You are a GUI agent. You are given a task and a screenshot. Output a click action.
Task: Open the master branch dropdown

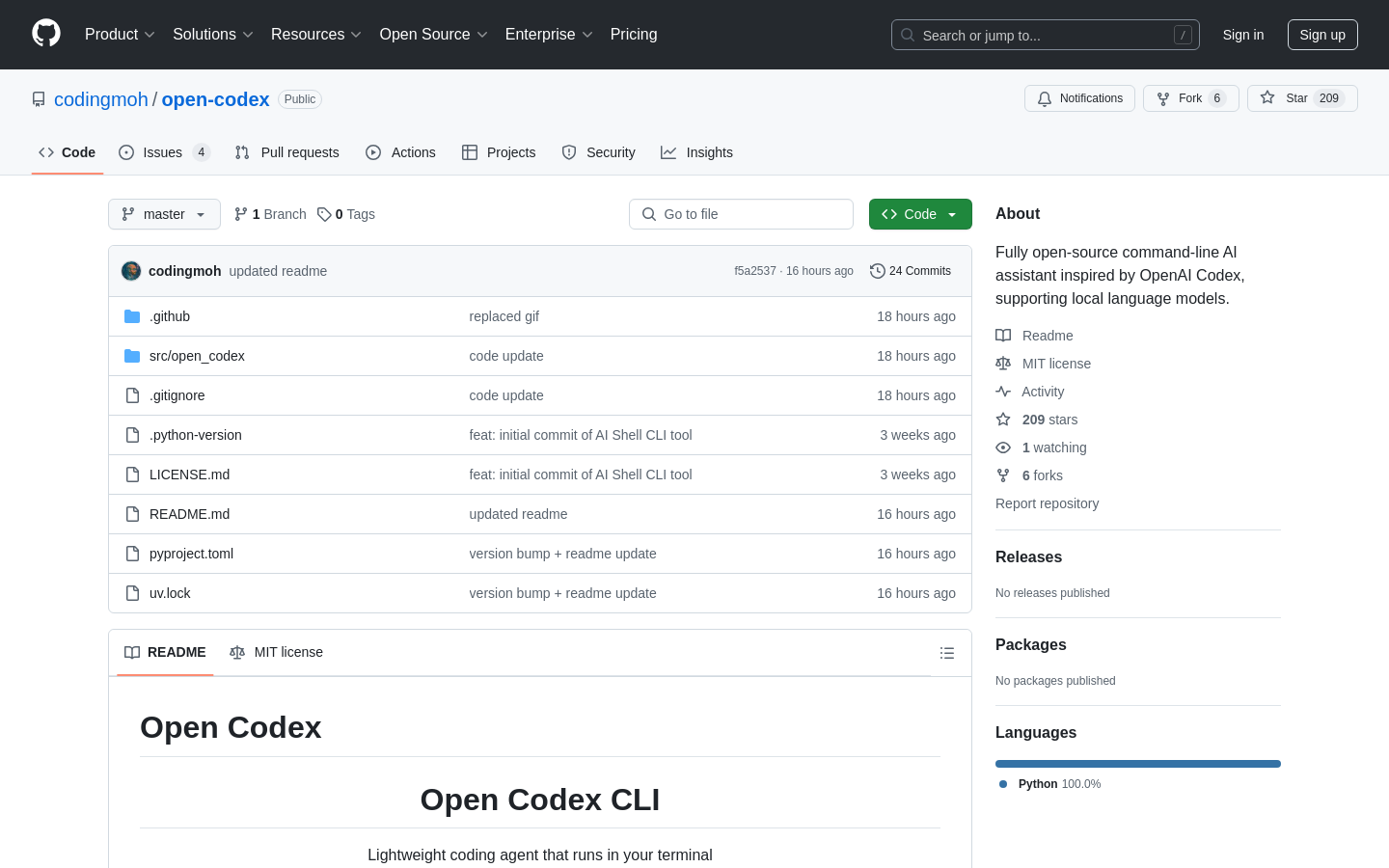164,214
